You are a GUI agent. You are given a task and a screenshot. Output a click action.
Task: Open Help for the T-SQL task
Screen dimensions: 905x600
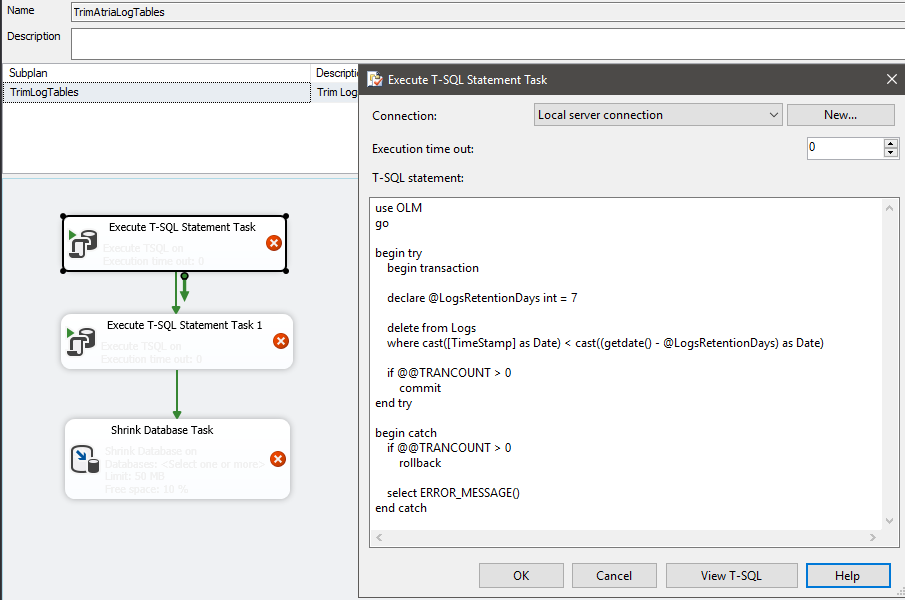coord(847,576)
